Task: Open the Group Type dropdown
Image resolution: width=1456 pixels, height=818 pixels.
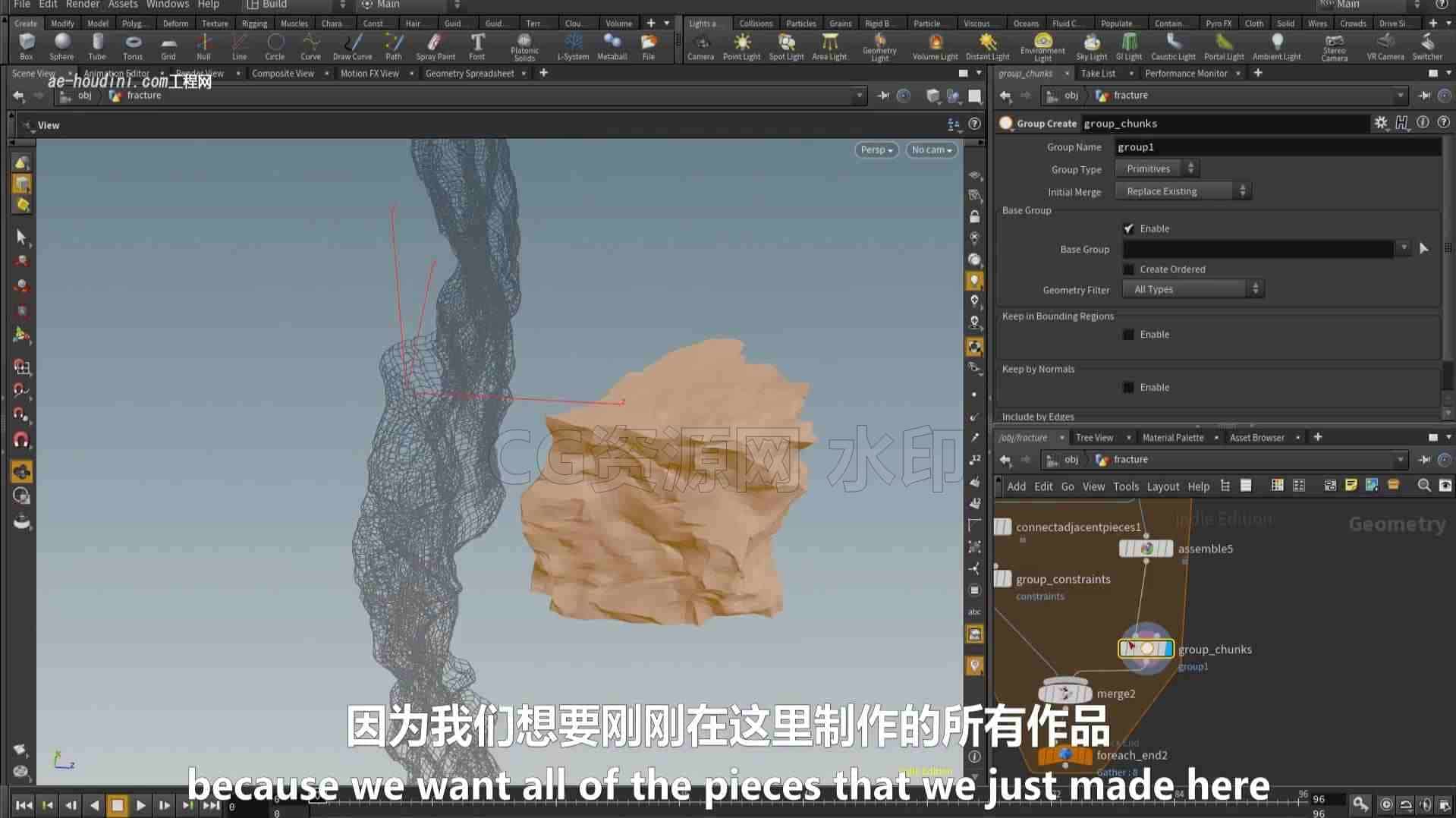Action: tap(1157, 169)
